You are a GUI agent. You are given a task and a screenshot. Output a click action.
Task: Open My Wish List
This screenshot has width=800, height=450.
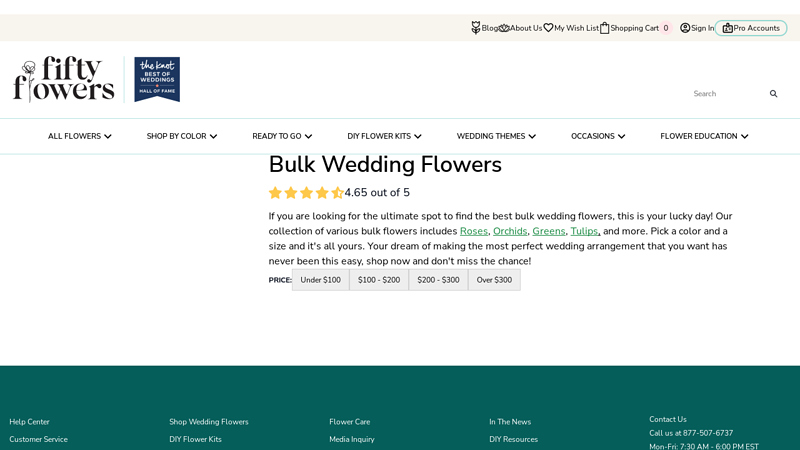[x=577, y=28]
